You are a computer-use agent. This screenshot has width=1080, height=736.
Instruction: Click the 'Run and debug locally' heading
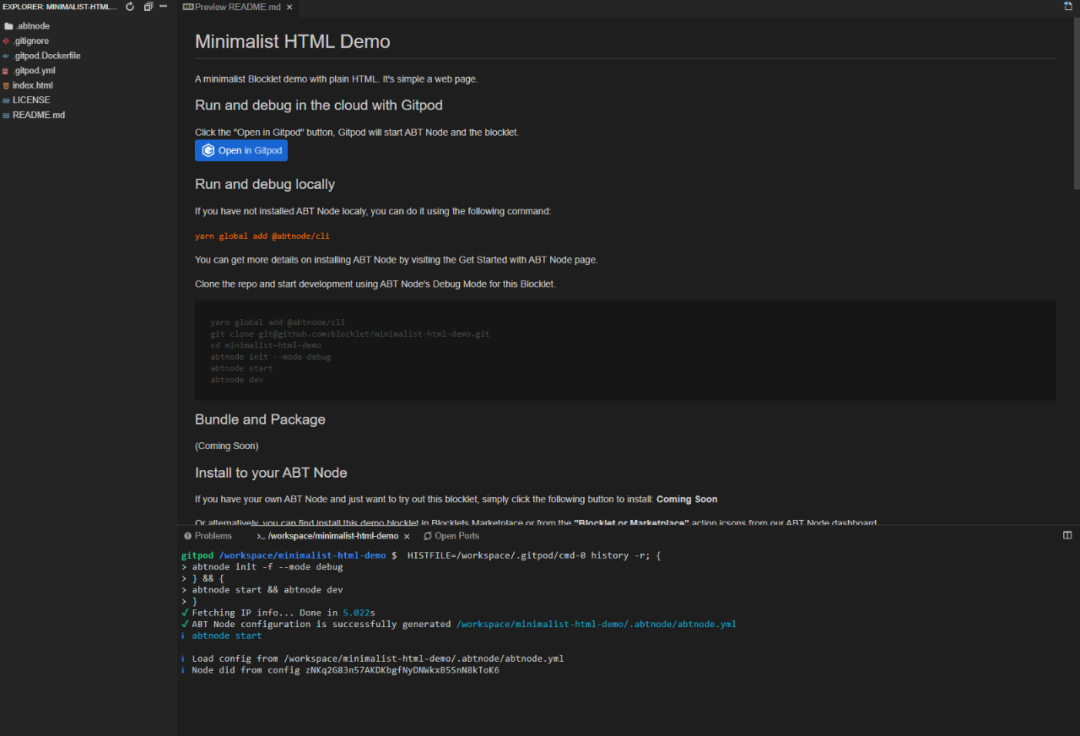[264, 184]
